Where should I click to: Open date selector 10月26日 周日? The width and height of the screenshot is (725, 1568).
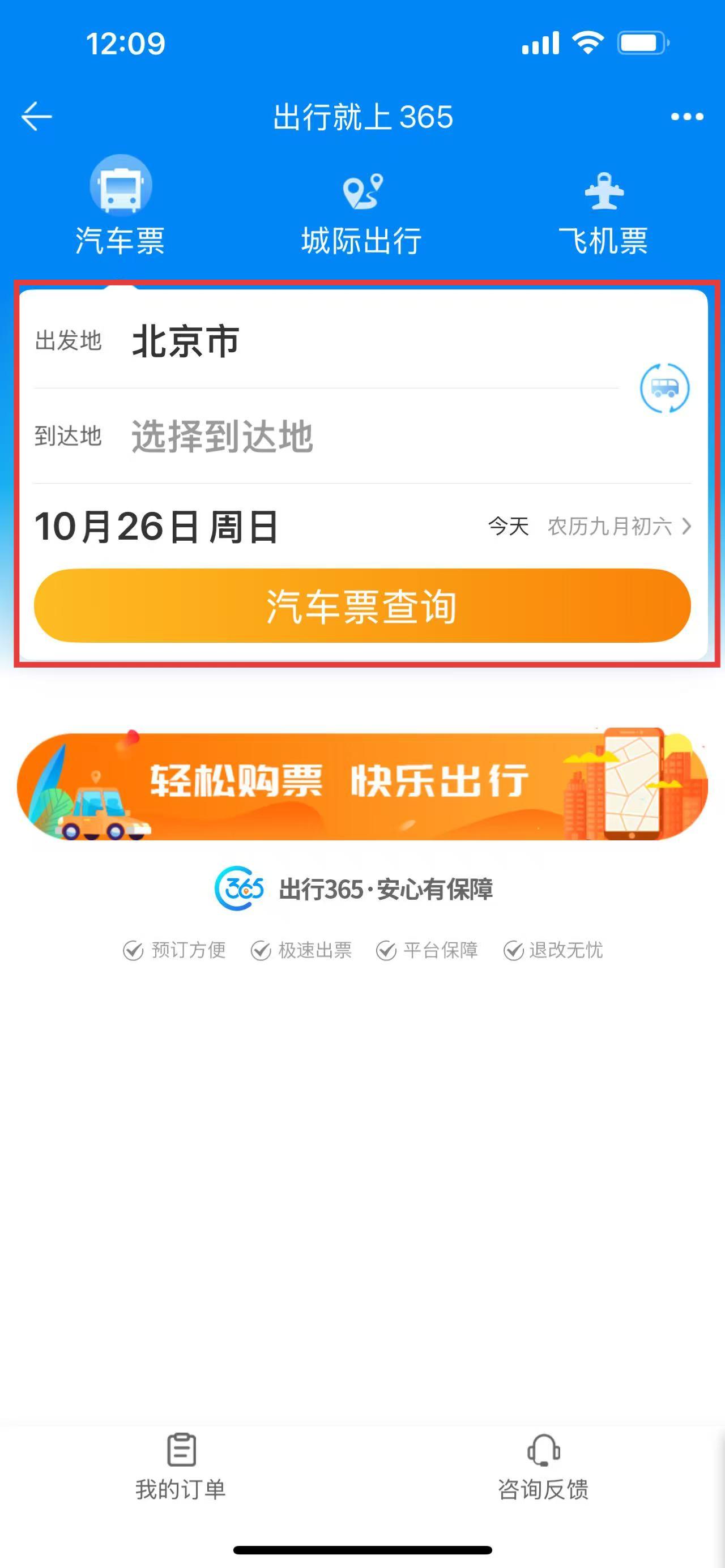click(156, 527)
